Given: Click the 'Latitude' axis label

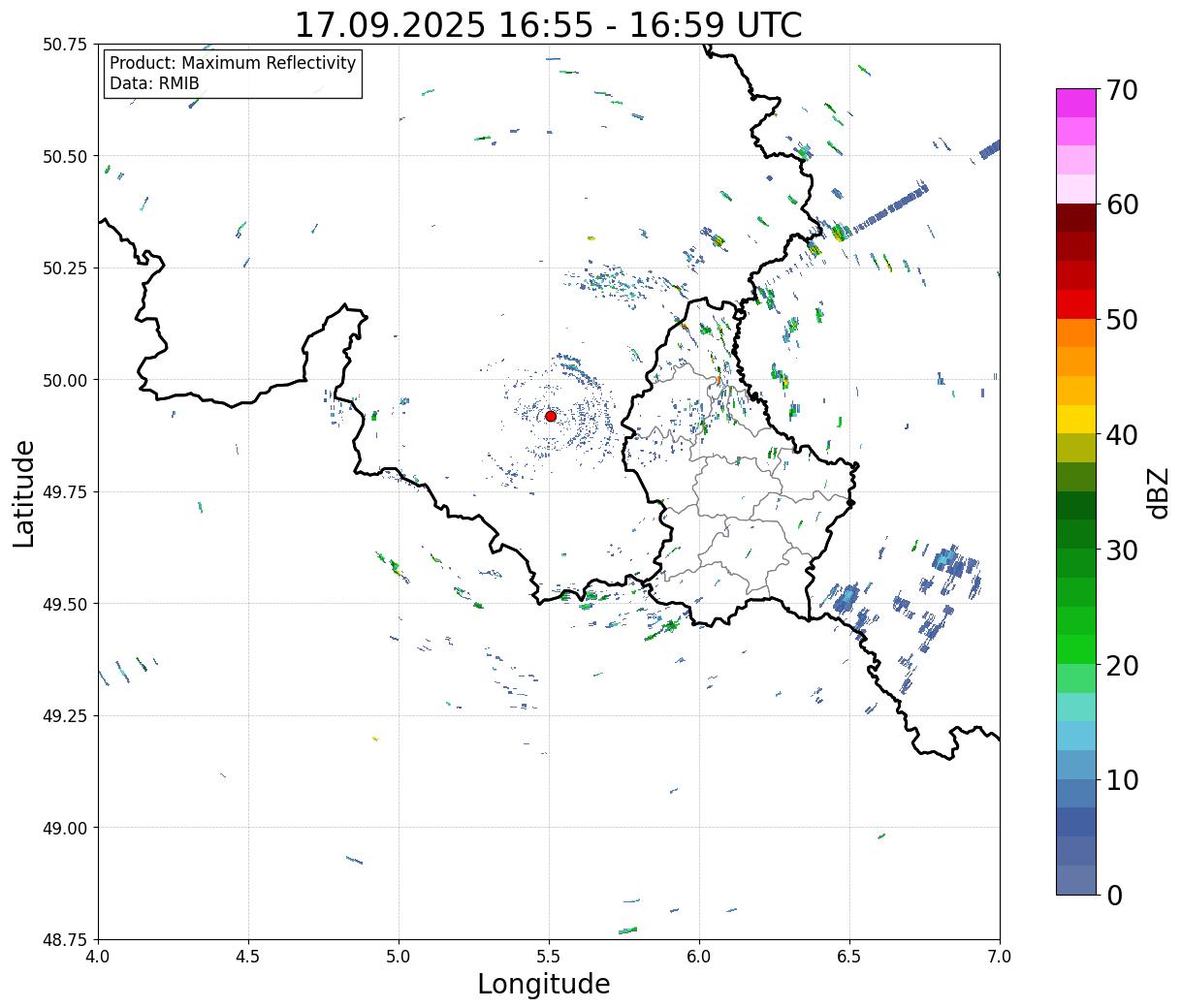Looking at the screenshot, I should [24, 492].
